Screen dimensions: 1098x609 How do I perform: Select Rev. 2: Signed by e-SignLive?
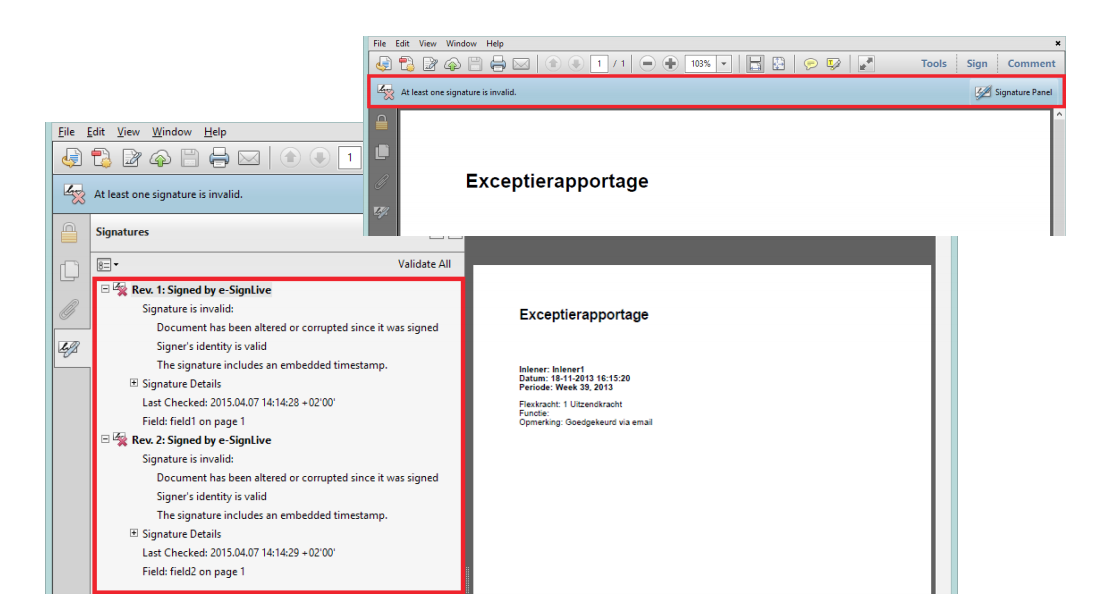[201, 440]
